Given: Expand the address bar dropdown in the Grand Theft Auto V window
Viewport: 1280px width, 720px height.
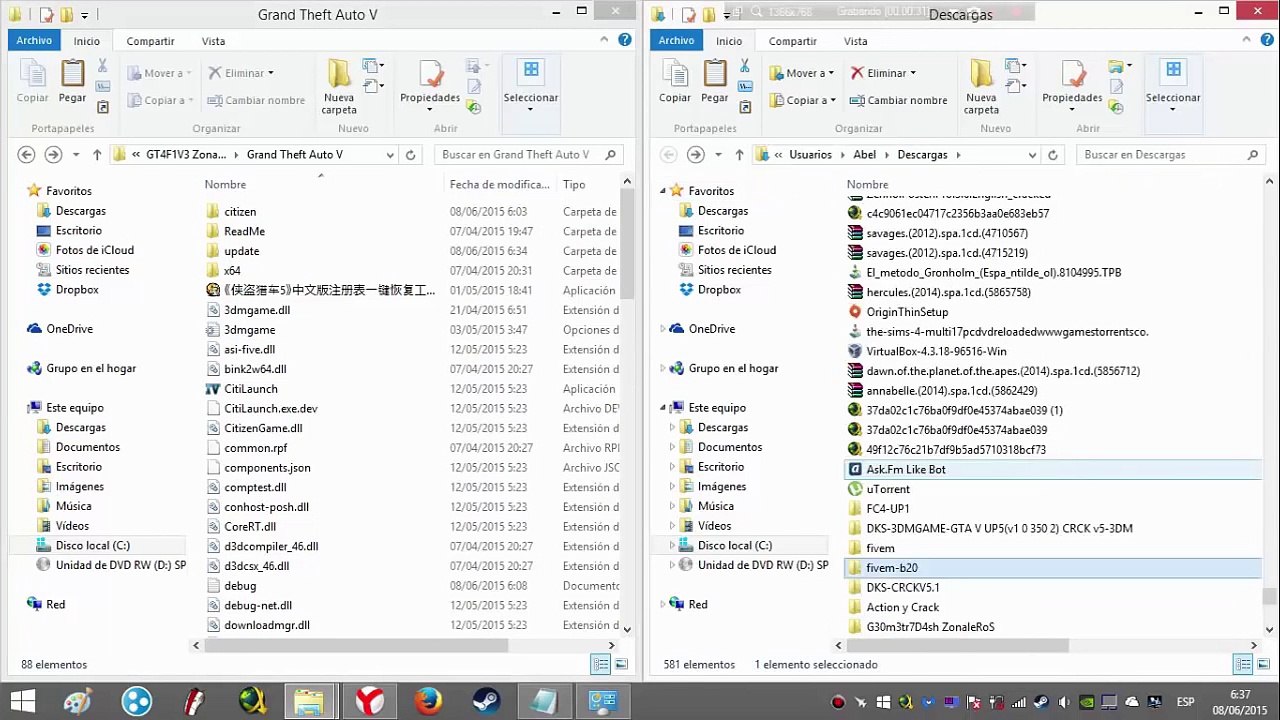Looking at the screenshot, I should tap(390, 155).
